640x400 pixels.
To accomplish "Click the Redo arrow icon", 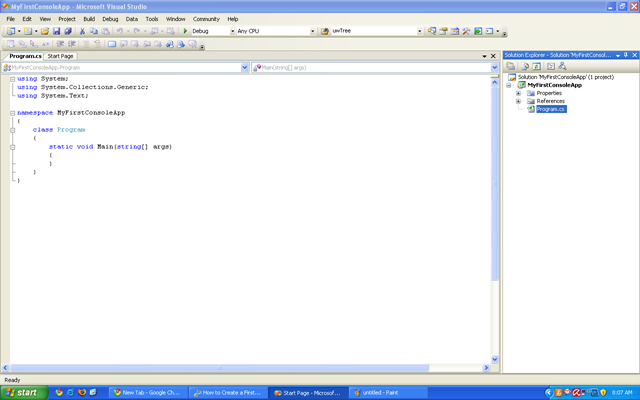I will coord(137,31).
